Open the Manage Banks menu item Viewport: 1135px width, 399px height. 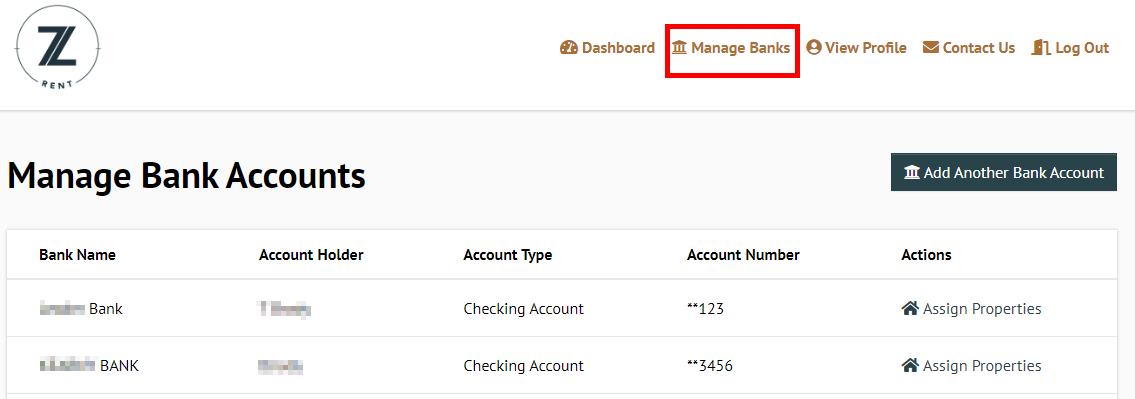pyautogui.click(x=731, y=48)
